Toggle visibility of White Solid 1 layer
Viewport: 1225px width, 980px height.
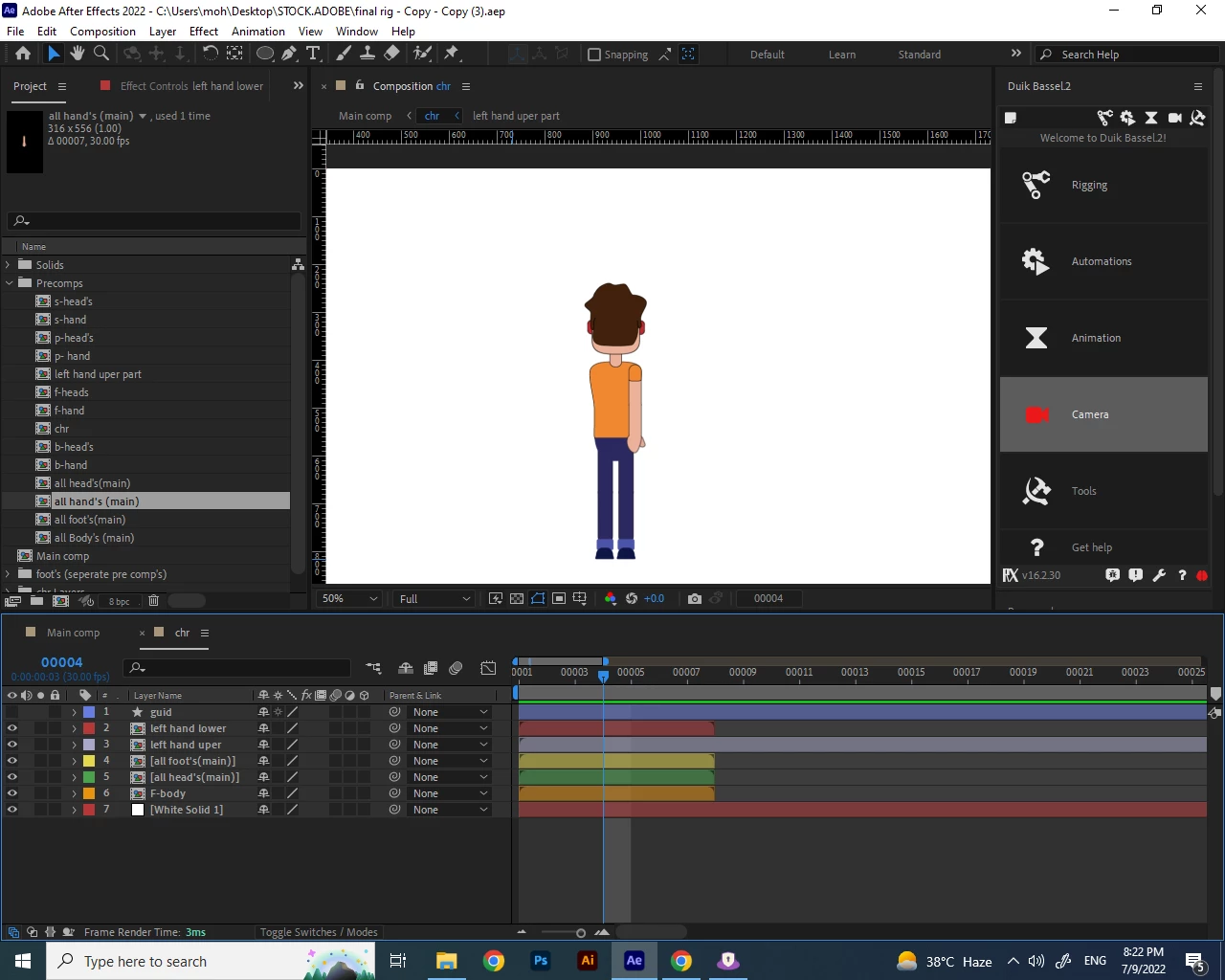tap(12, 810)
